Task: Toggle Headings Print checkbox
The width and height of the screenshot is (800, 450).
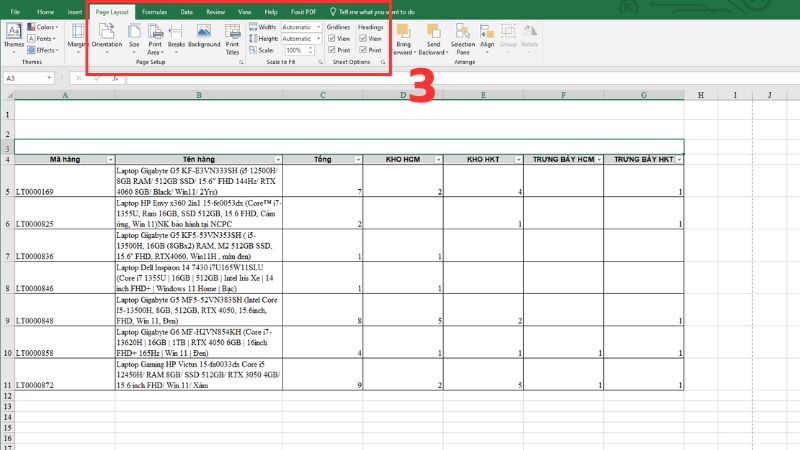Action: 363,50
